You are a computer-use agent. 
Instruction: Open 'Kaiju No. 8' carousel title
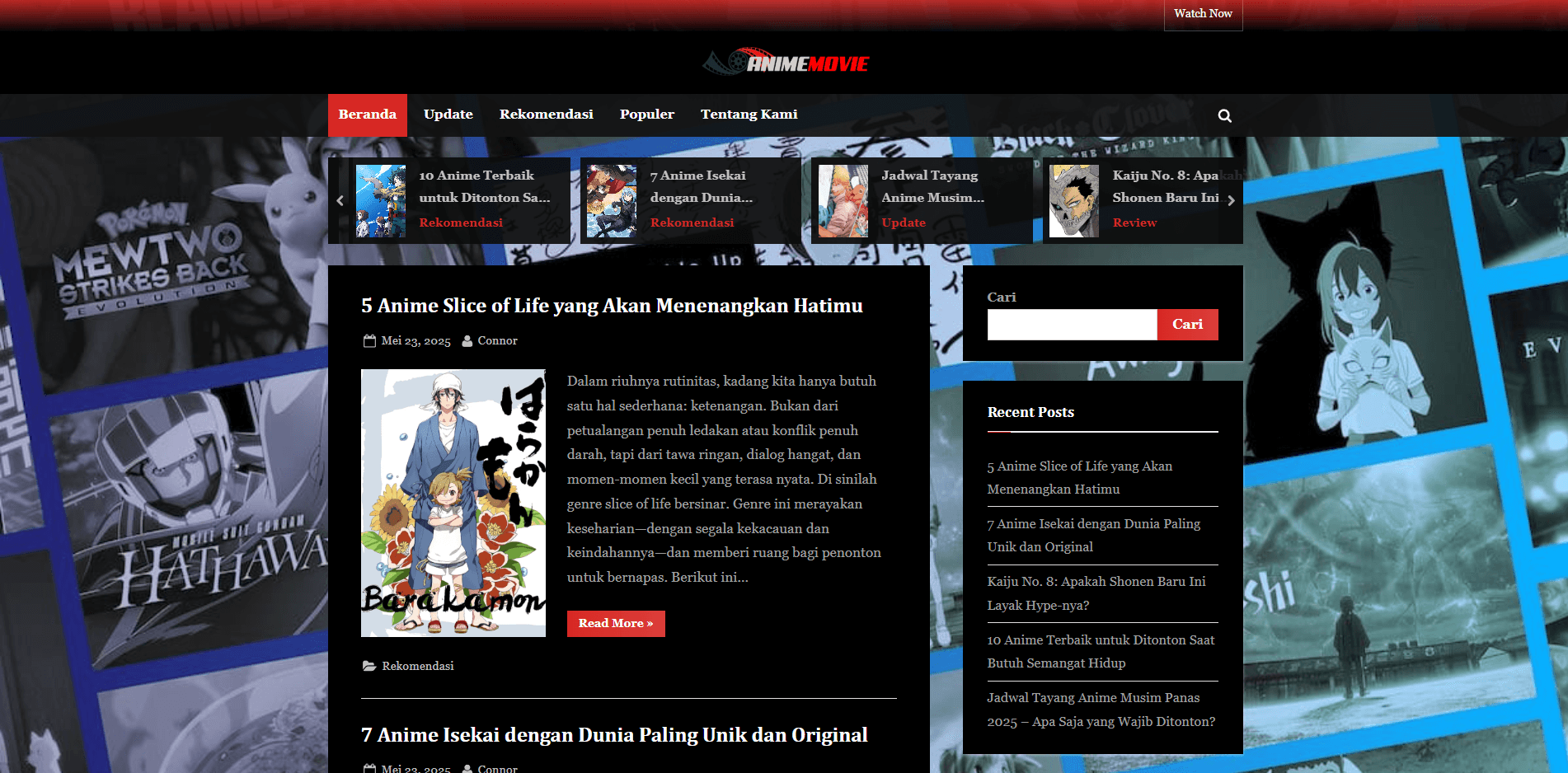coord(1166,186)
